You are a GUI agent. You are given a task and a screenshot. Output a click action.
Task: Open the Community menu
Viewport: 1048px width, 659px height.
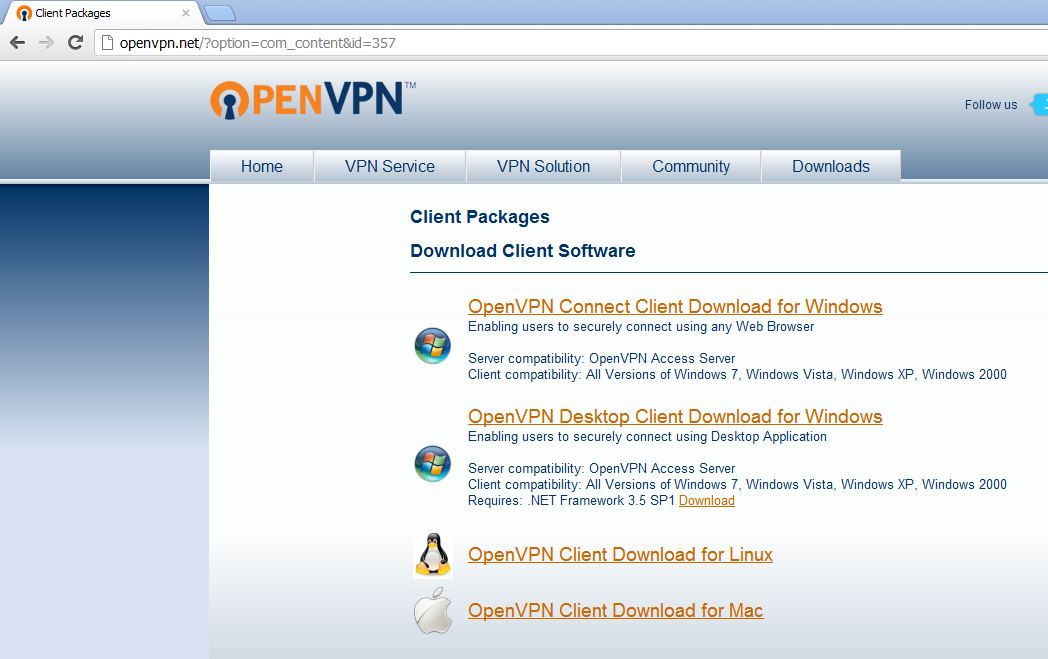[x=691, y=166]
